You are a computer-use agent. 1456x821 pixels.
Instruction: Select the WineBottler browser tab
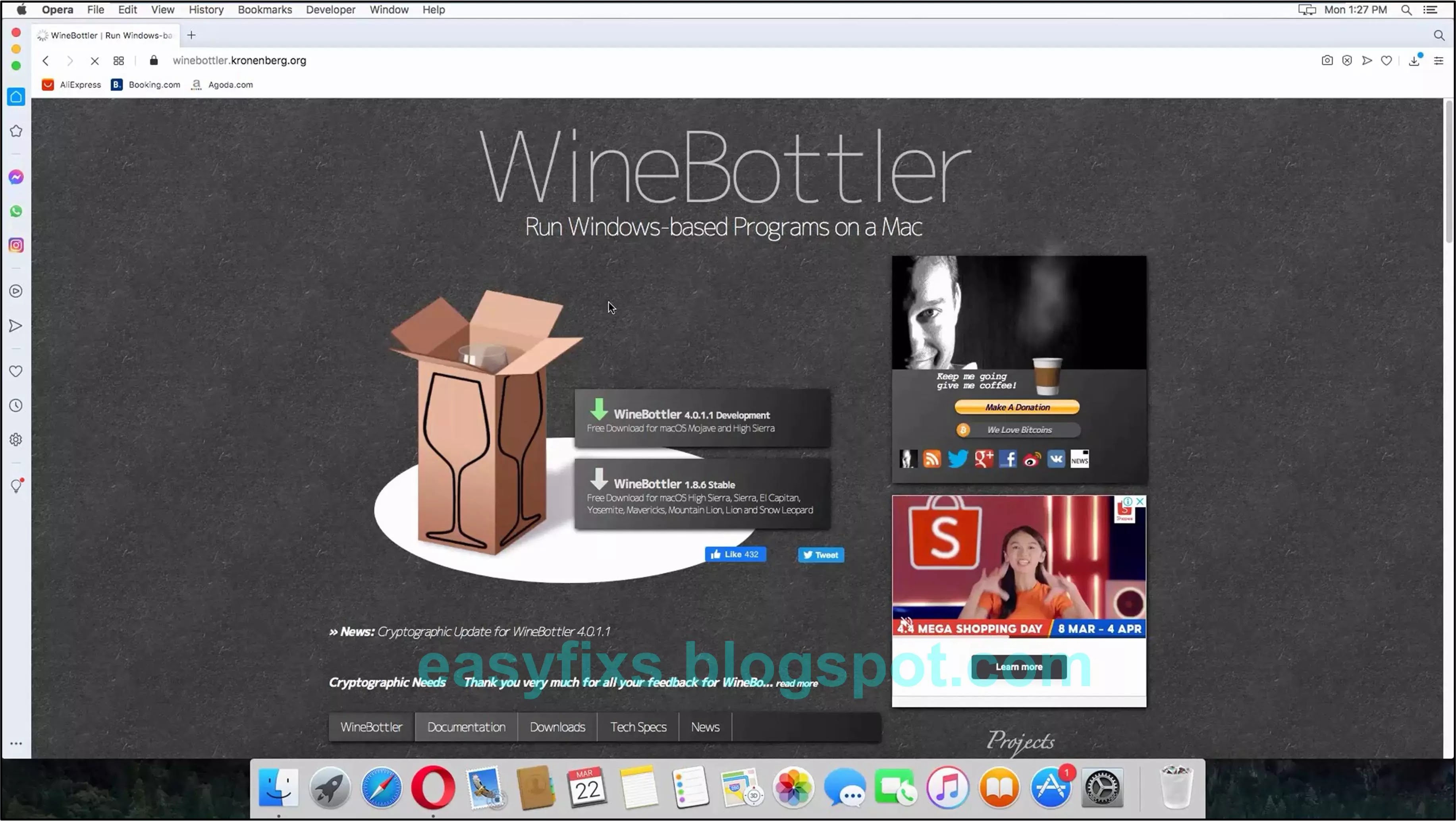106,35
